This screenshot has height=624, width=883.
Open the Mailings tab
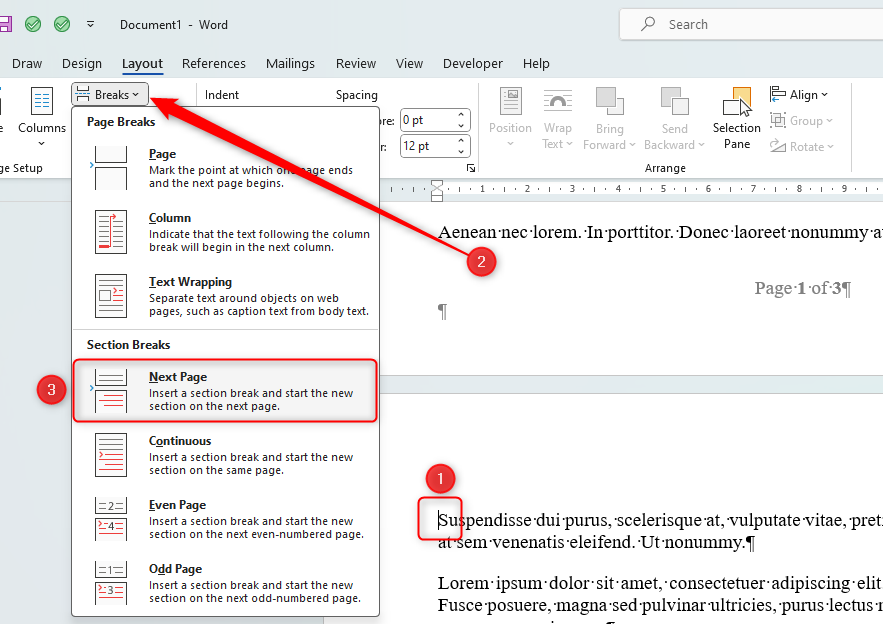(x=290, y=64)
